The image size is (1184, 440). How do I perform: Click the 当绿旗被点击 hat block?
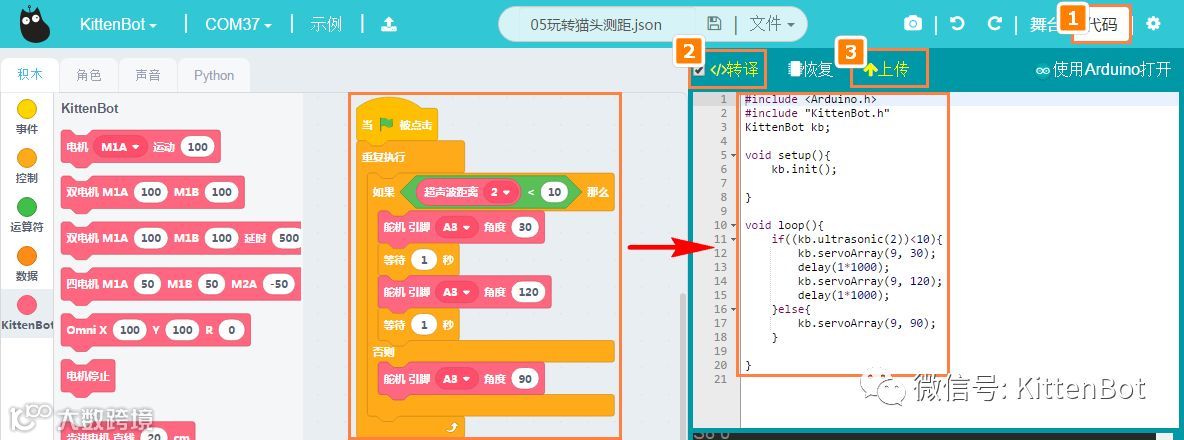click(397, 122)
